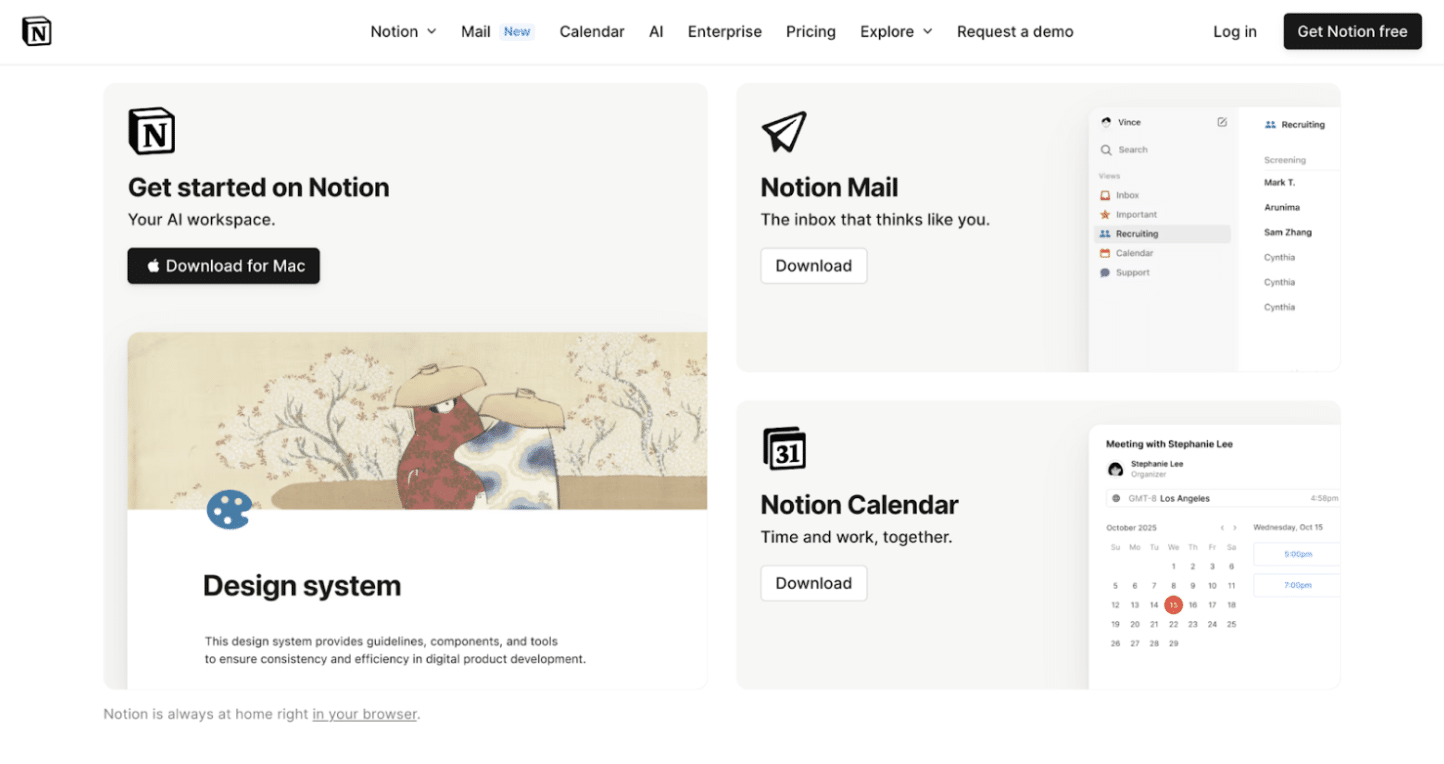Click the Notion logo in top-left corner
Image resolution: width=1444 pixels, height=764 pixels.
coord(36,31)
